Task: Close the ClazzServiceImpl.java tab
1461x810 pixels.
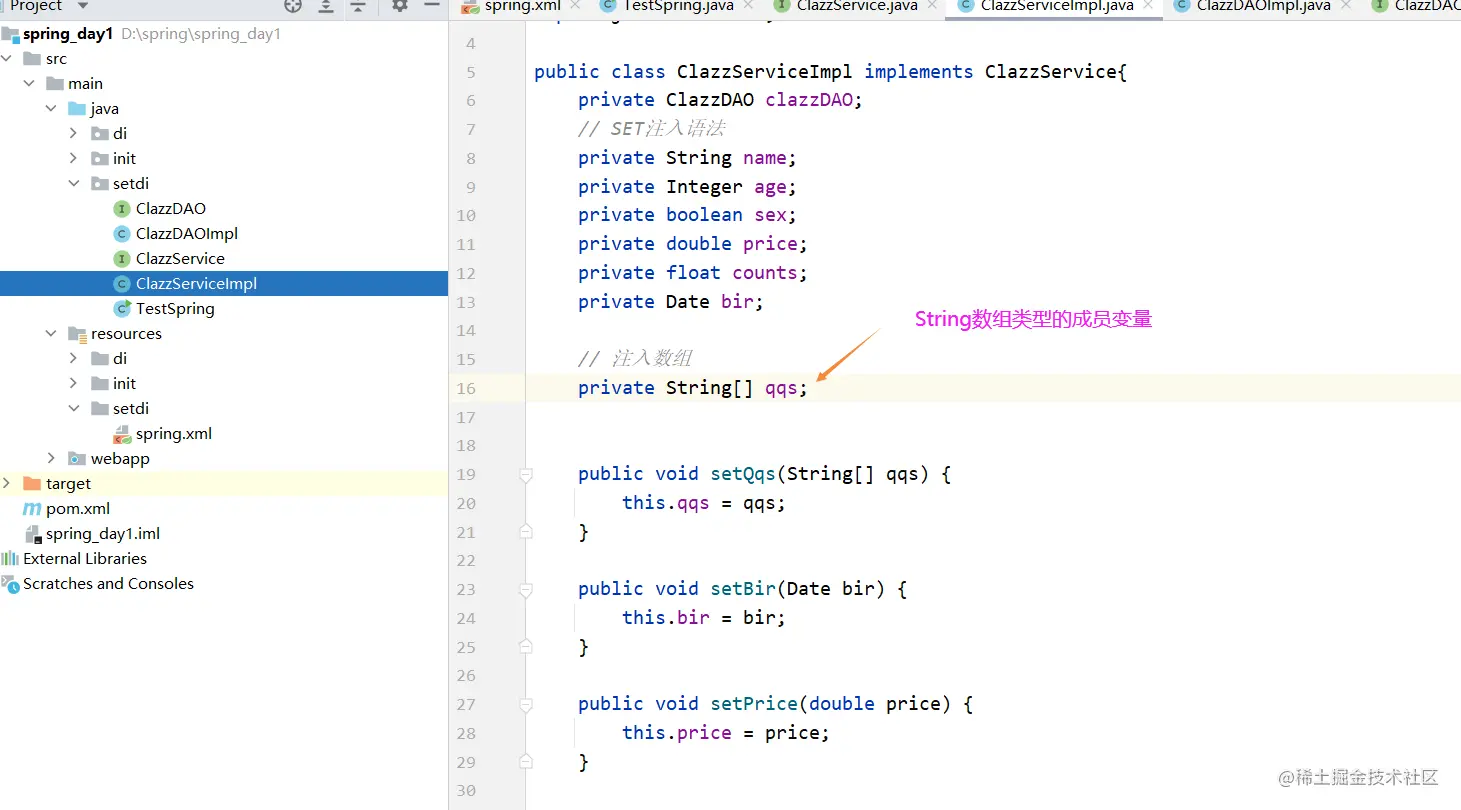Action: click(1150, 6)
